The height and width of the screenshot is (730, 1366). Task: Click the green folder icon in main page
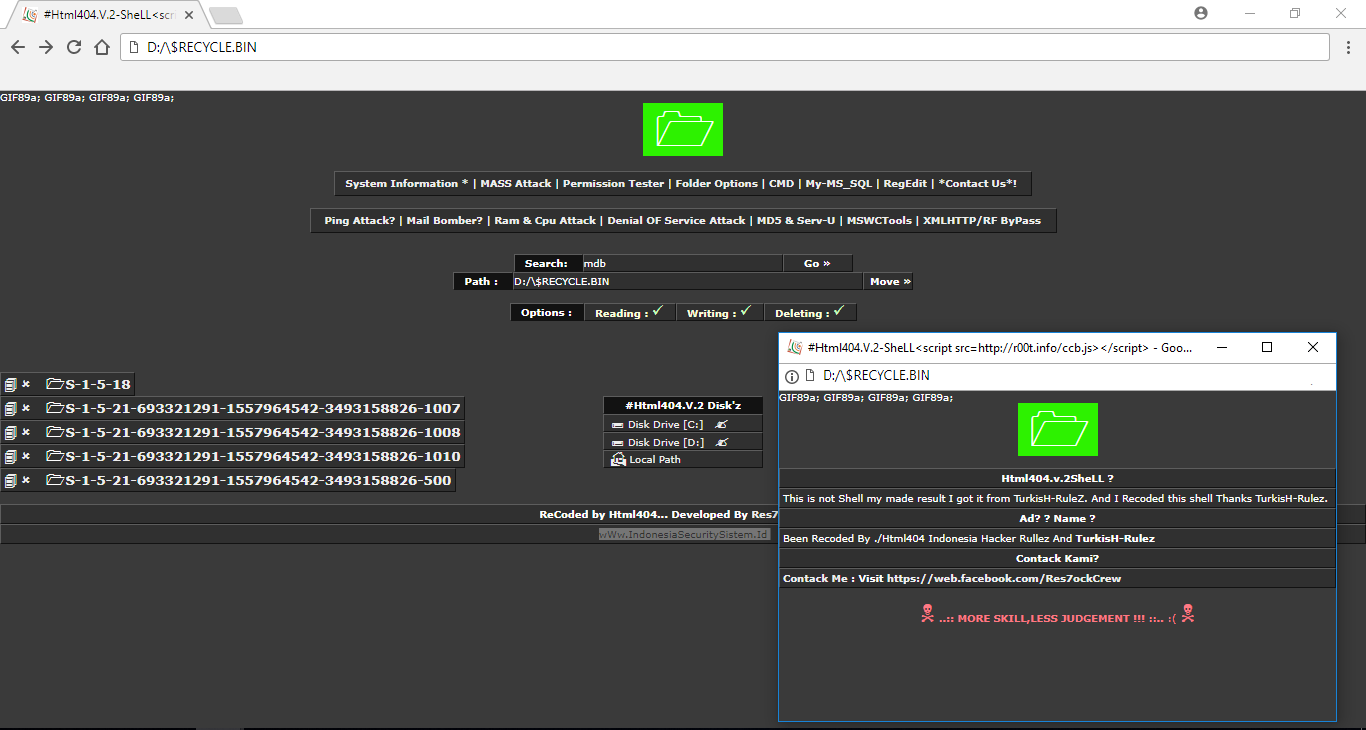[x=683, y=129]
